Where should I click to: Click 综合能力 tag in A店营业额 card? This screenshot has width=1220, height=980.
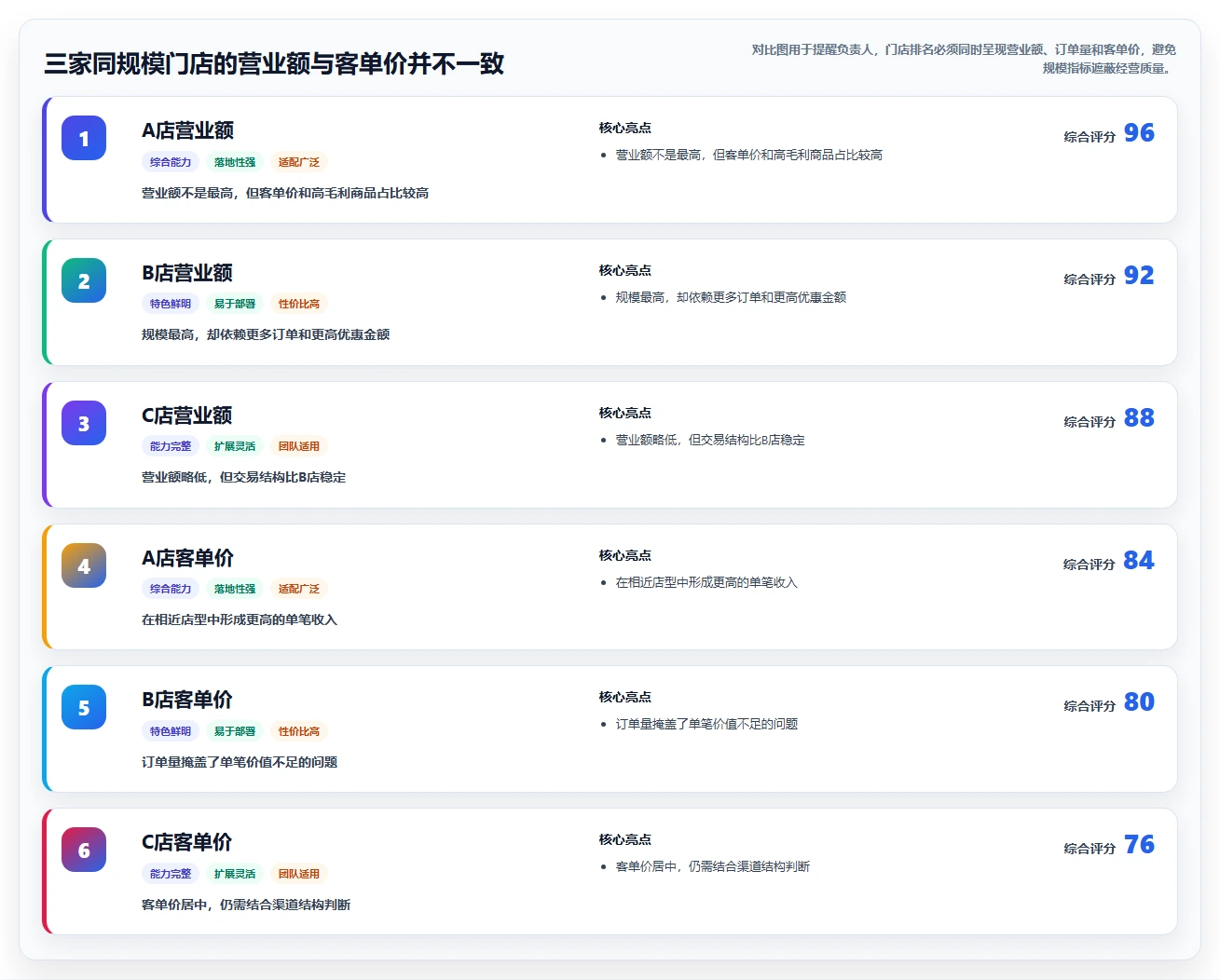pos(171,162)
